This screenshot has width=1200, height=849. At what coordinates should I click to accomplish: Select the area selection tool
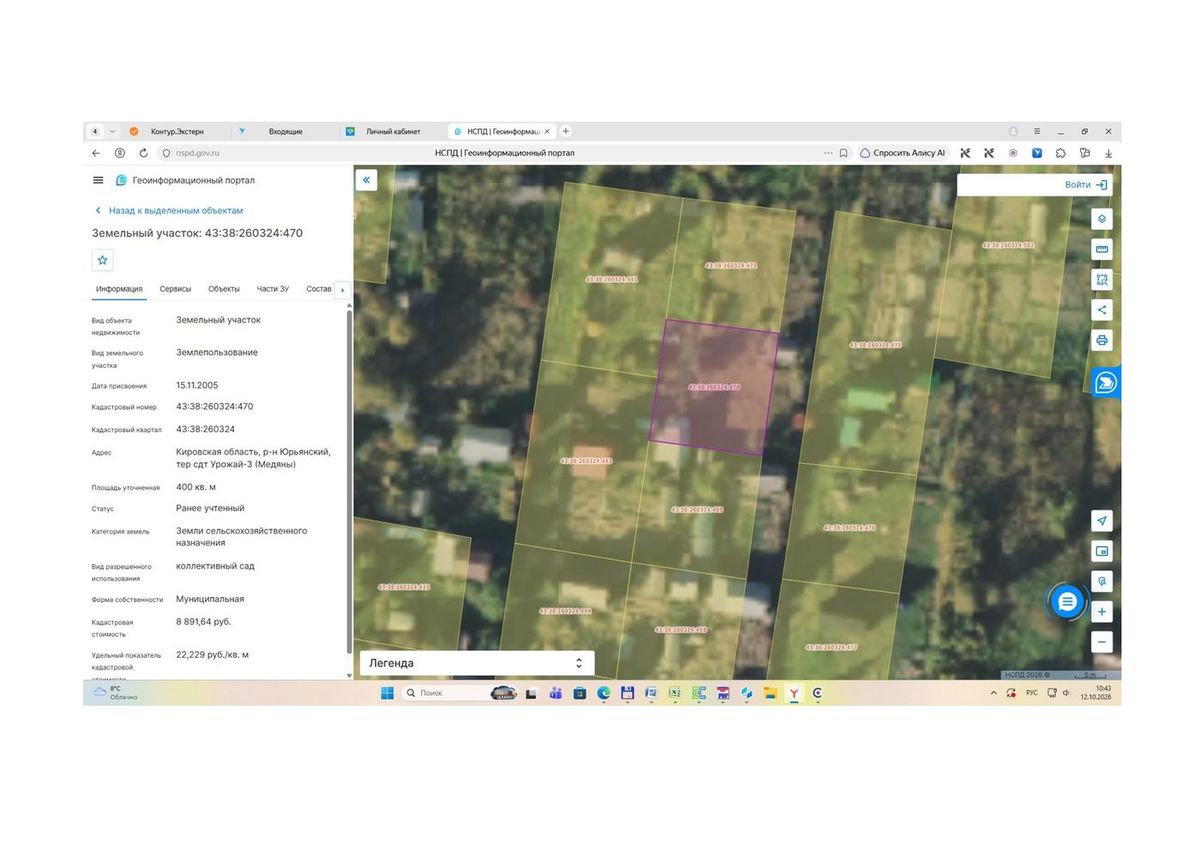1101,280
